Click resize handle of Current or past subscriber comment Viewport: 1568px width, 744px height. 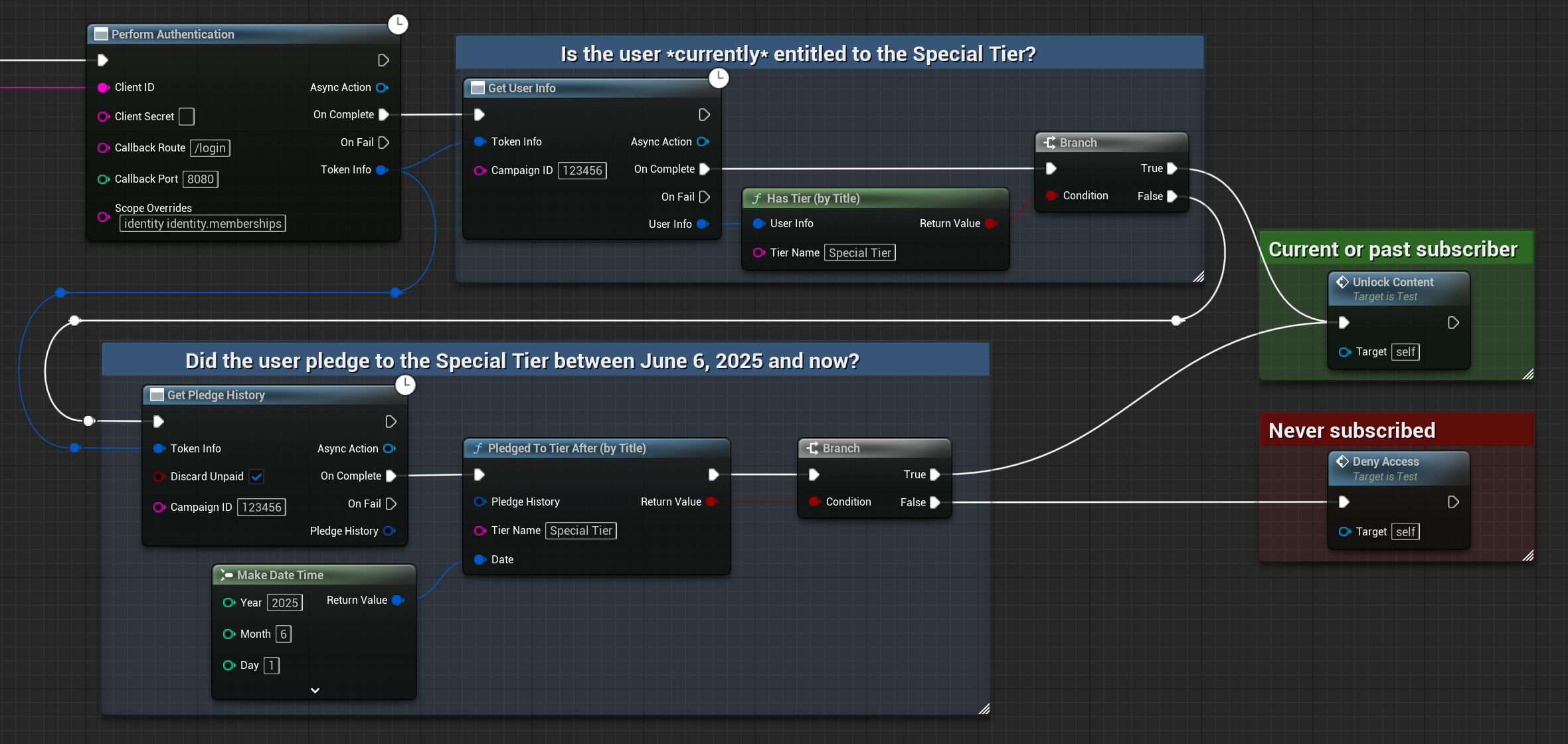[1527, 374]
